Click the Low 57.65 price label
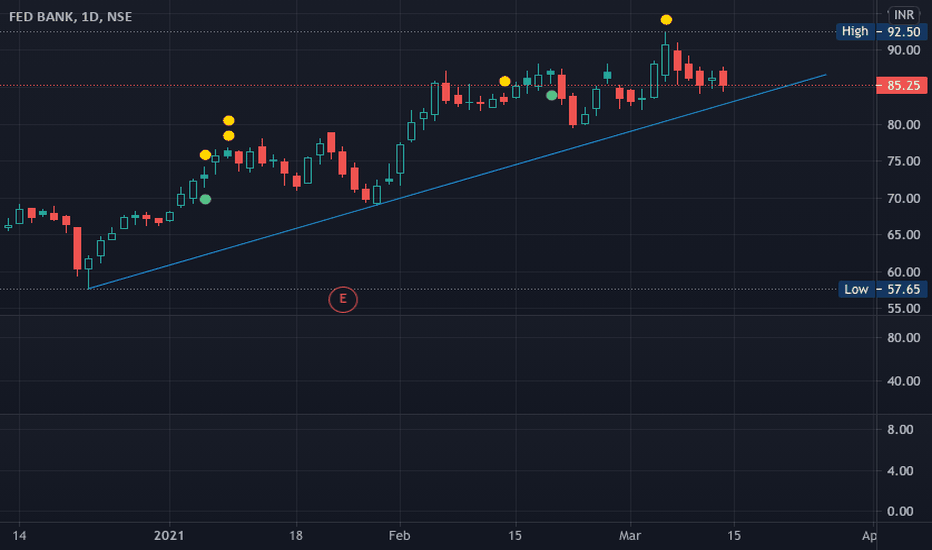 point(882,290)
